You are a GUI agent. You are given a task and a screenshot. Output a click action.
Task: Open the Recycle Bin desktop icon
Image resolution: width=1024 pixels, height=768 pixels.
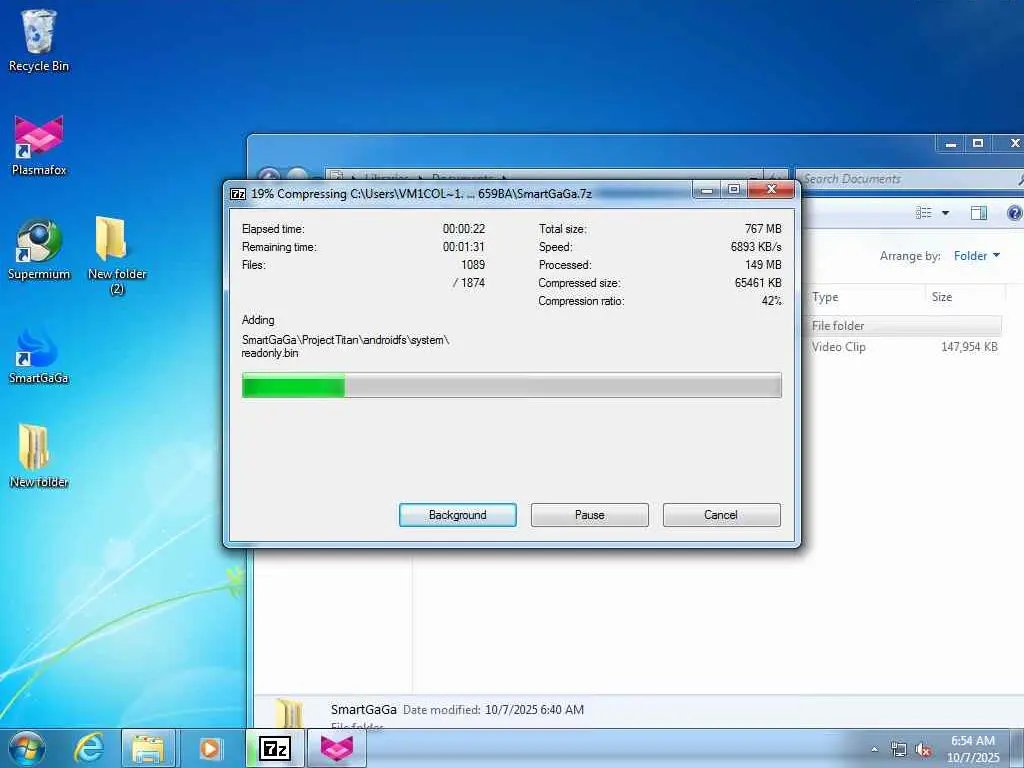pyautogui.click(x=39, y=40)
